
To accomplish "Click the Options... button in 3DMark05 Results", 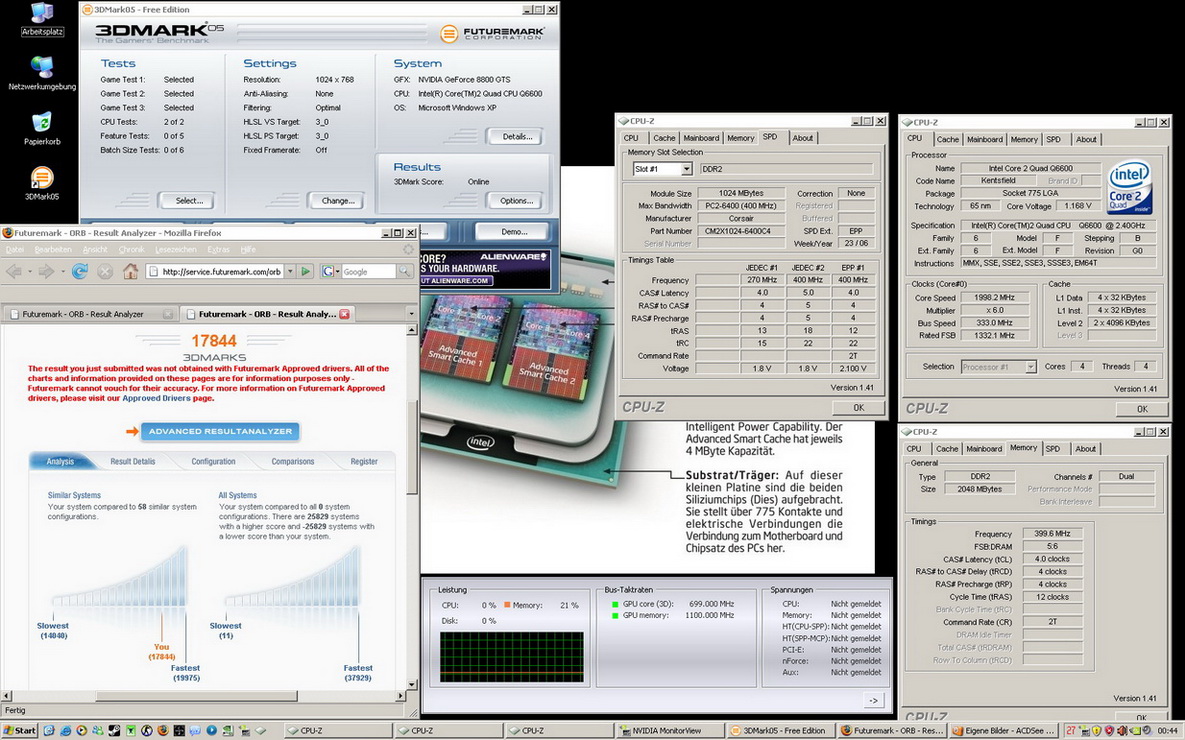I will click(515, 201).
